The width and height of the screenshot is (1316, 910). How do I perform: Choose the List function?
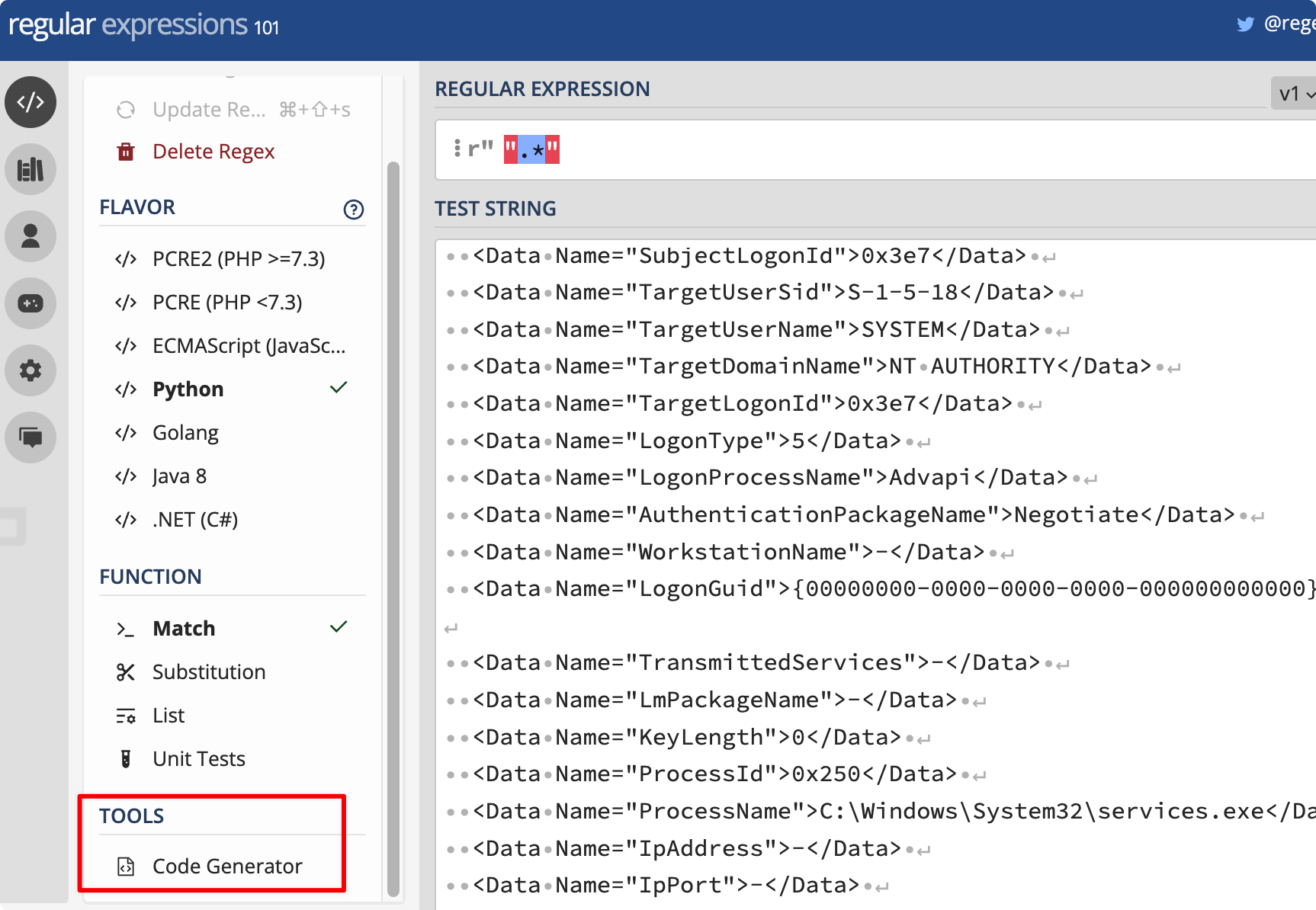(x=168, y=715)
